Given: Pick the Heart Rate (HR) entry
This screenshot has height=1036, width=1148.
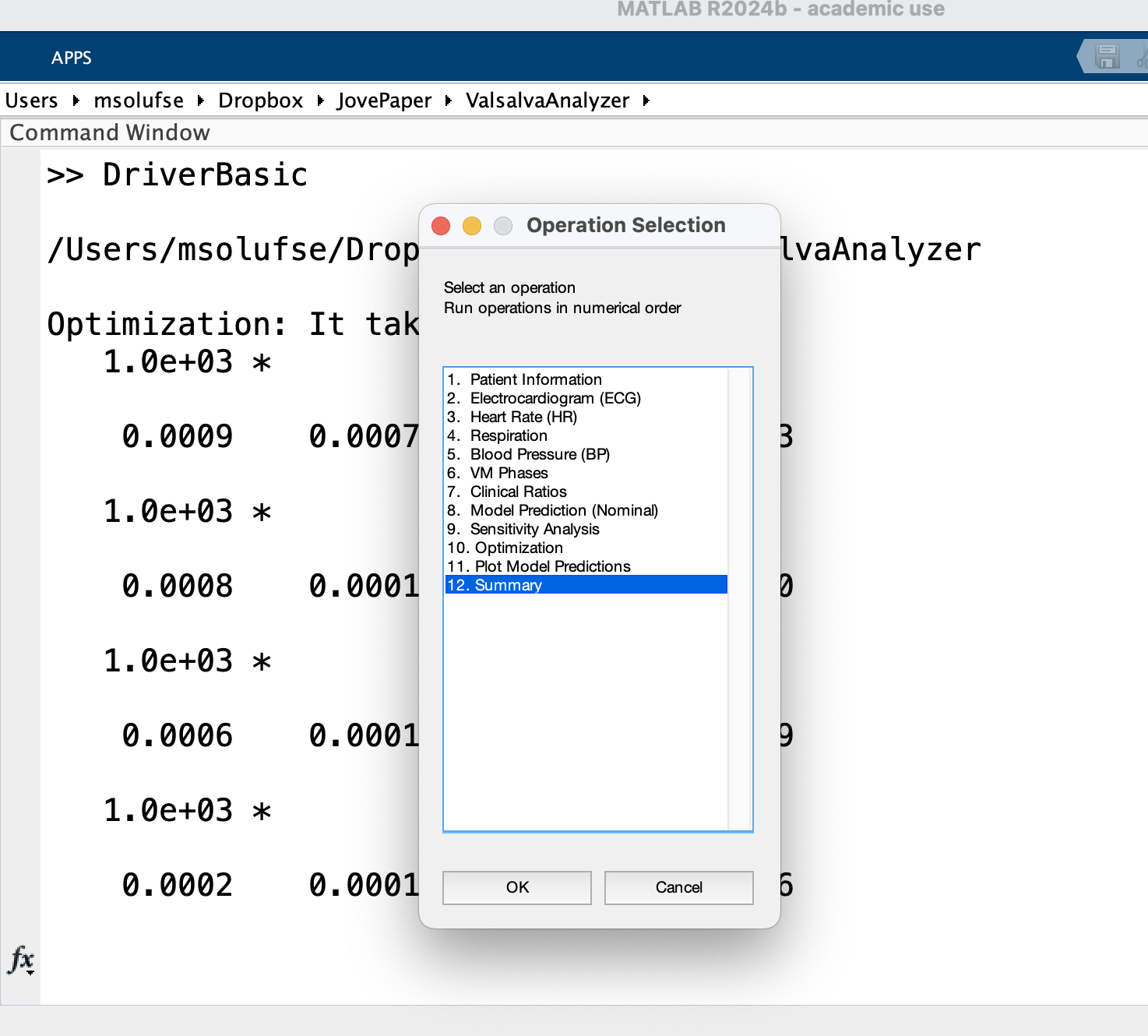Looking at the screenshot, I should pyautogui.click(x=523, y=417).
